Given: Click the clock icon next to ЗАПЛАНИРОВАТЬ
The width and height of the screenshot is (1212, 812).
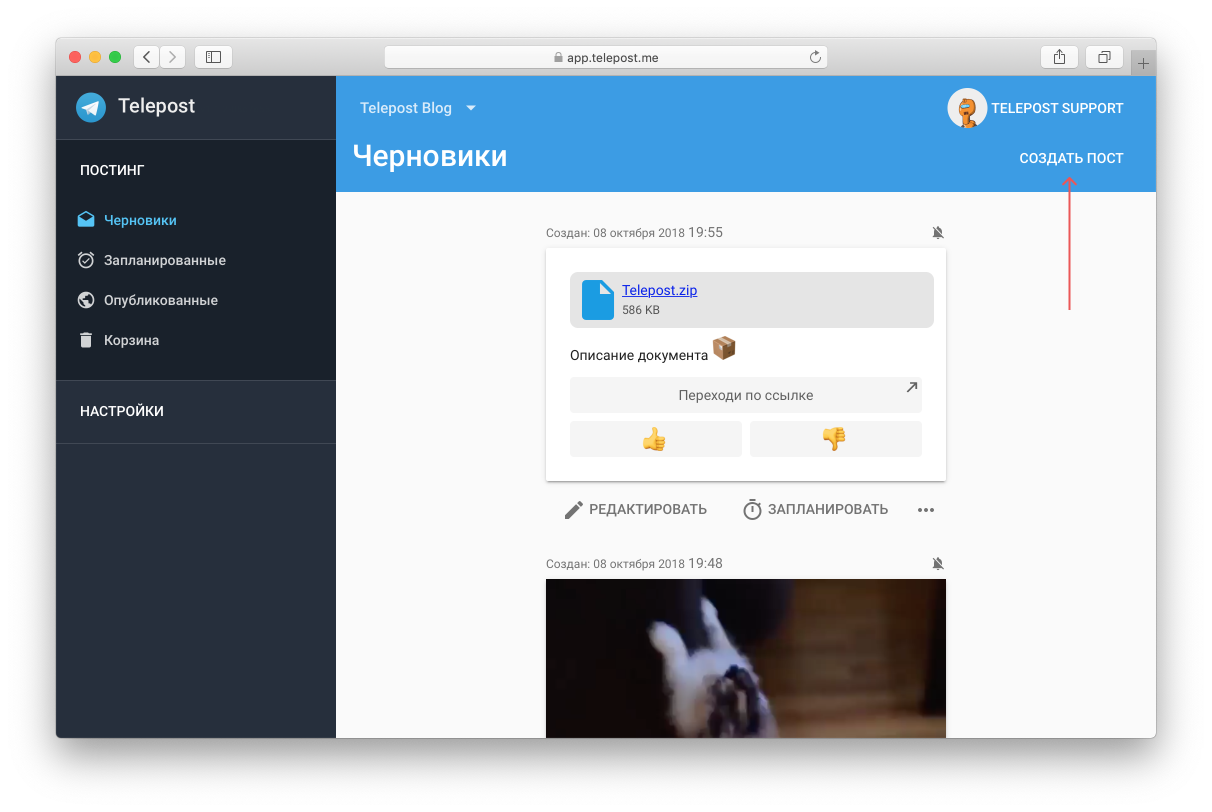Looking at the screenshot, I should click(x=752, y=509).
